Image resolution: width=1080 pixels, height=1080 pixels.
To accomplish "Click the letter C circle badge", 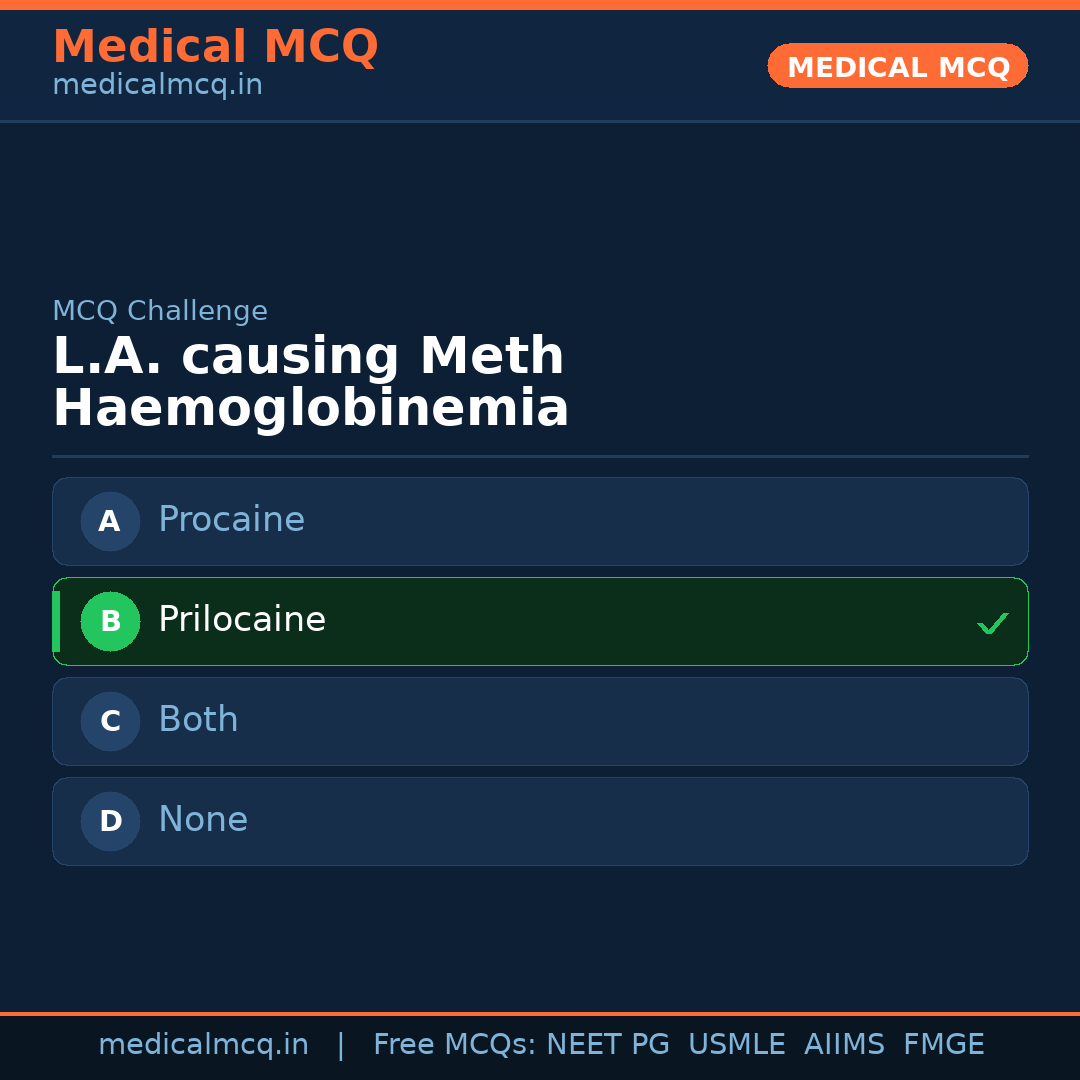I will (110, 721).
